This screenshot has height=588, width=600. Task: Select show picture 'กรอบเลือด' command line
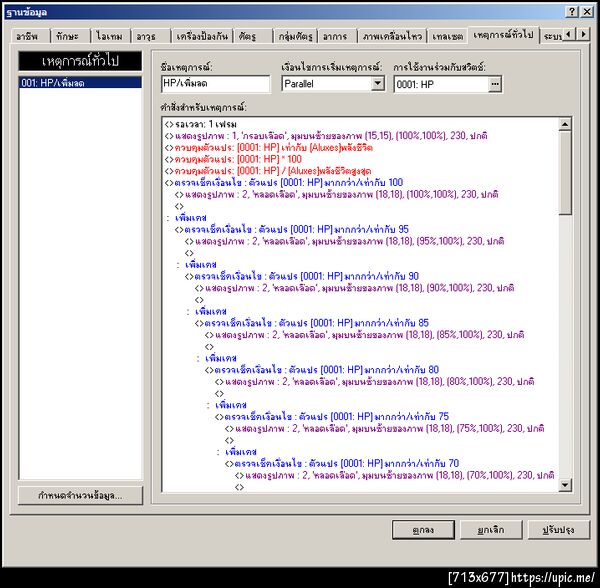pos(326,135)
